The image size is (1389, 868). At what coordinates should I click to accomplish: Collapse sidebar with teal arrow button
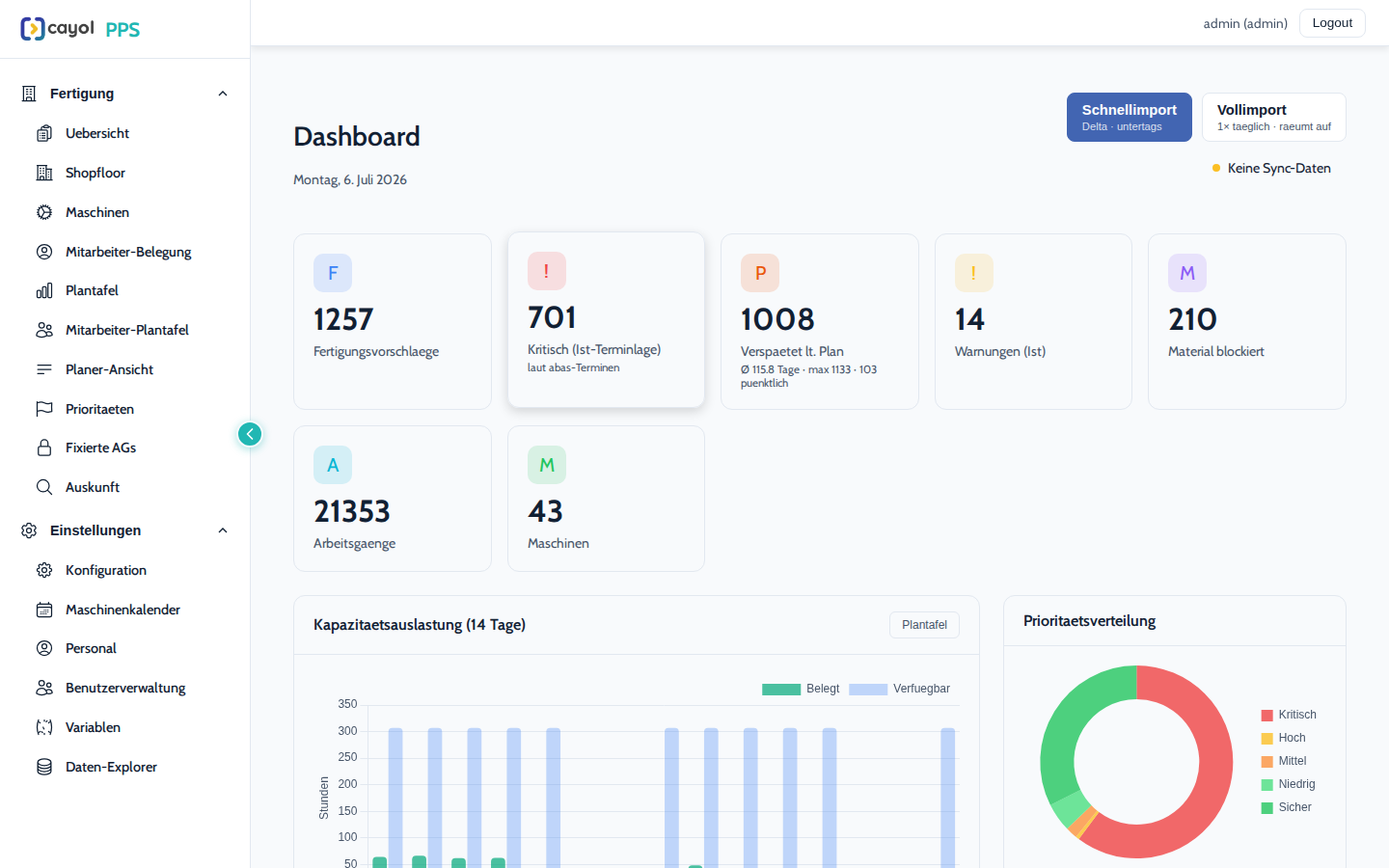250,434
